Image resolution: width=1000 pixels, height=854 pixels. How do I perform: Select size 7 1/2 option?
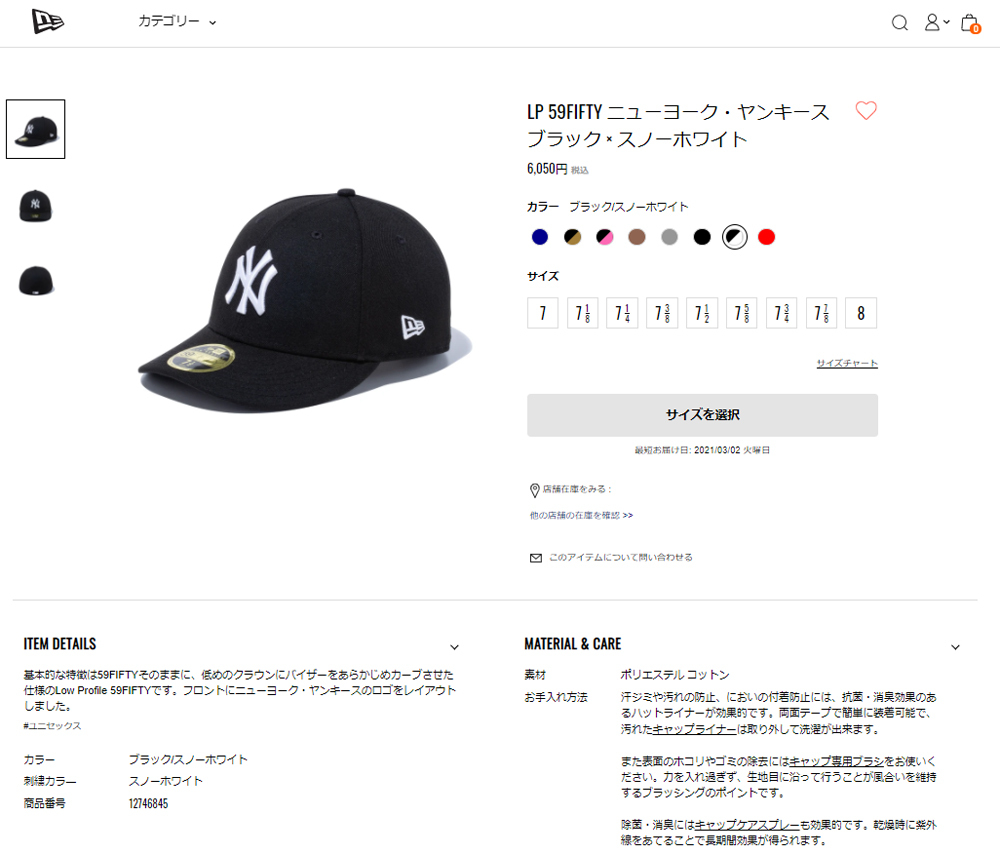click(x=702, y=313)
